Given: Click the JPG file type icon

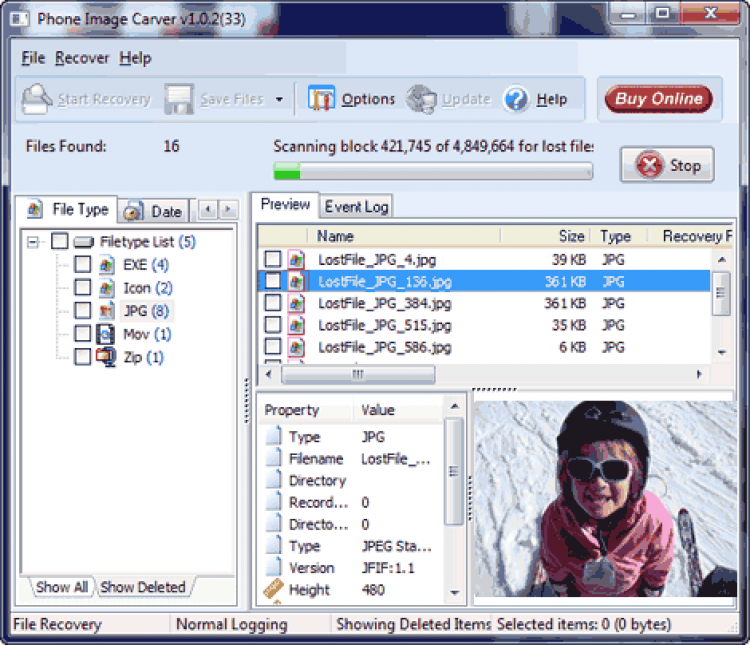Looking at the screenshot, I should pos(107,311).
